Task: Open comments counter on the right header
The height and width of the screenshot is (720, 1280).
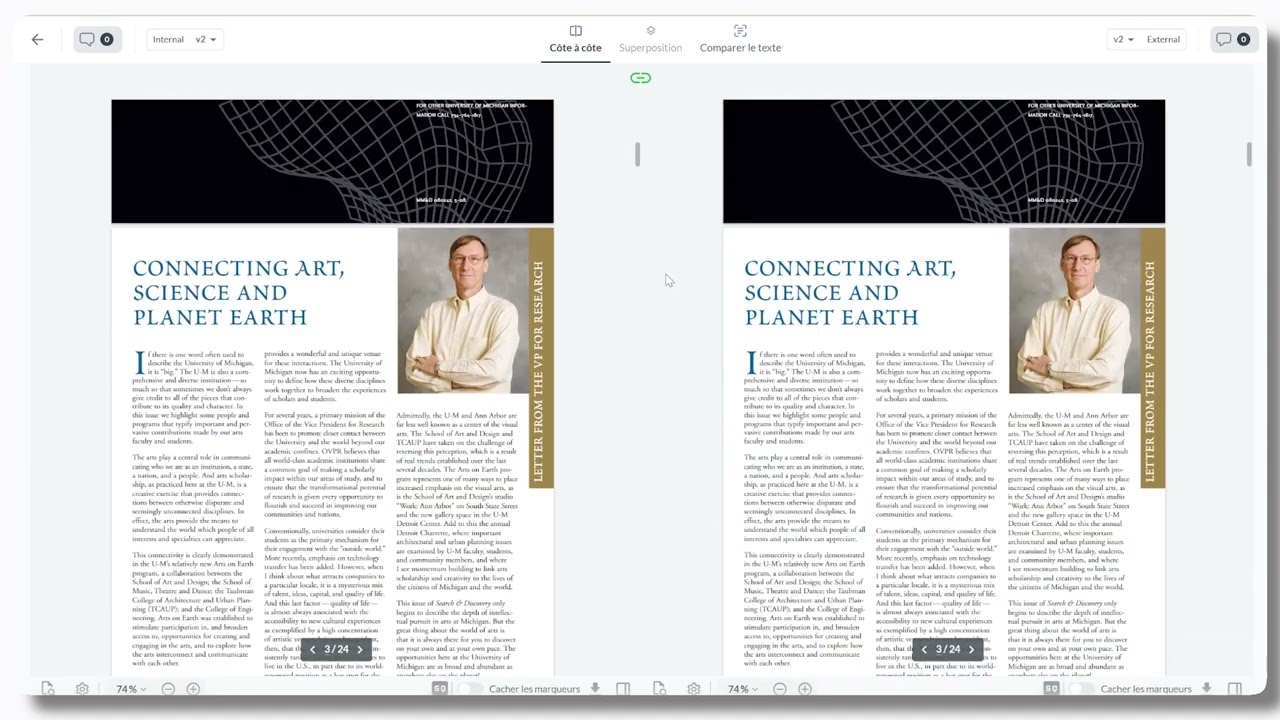Action: pos(1232,40)
